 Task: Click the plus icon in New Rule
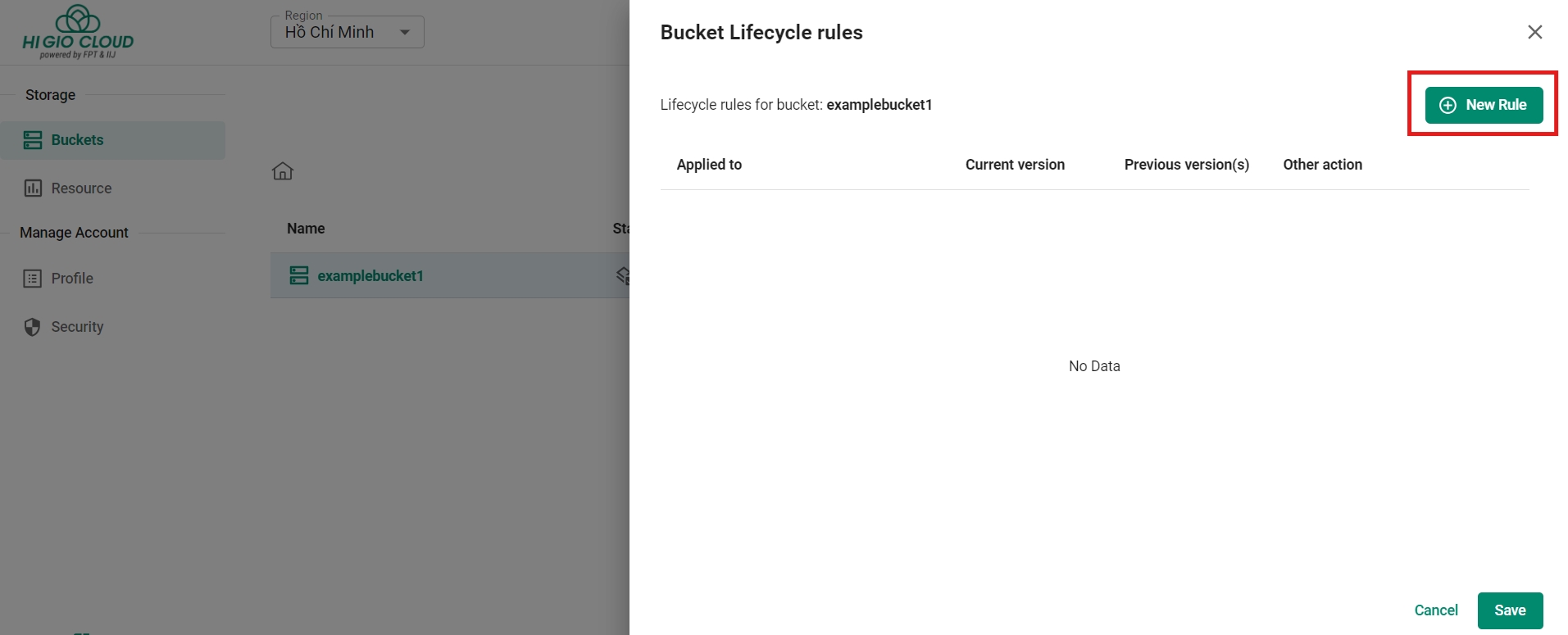1448,106
